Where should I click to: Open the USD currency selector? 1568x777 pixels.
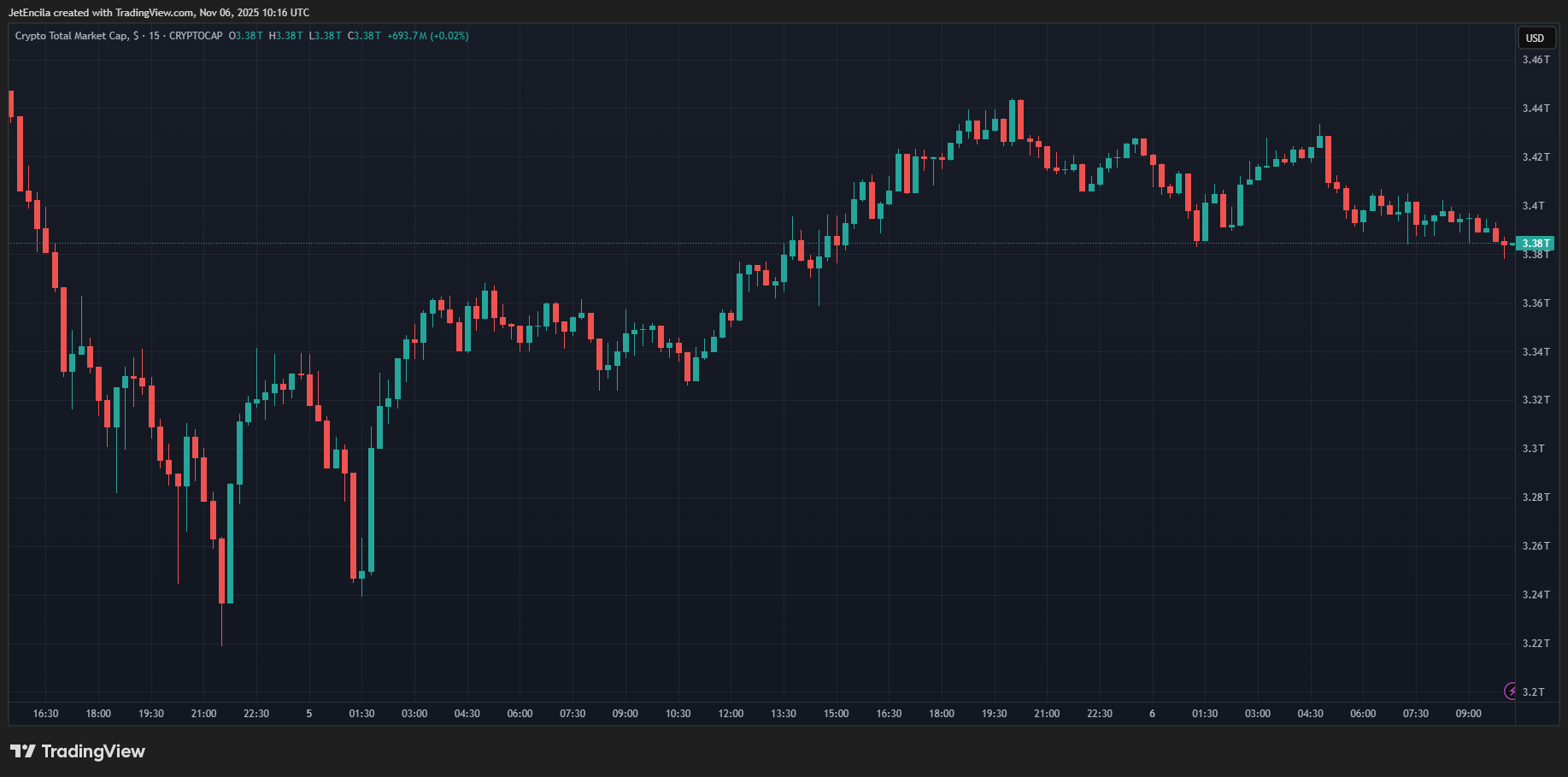pyautogui.click(x=1535, y=38)
